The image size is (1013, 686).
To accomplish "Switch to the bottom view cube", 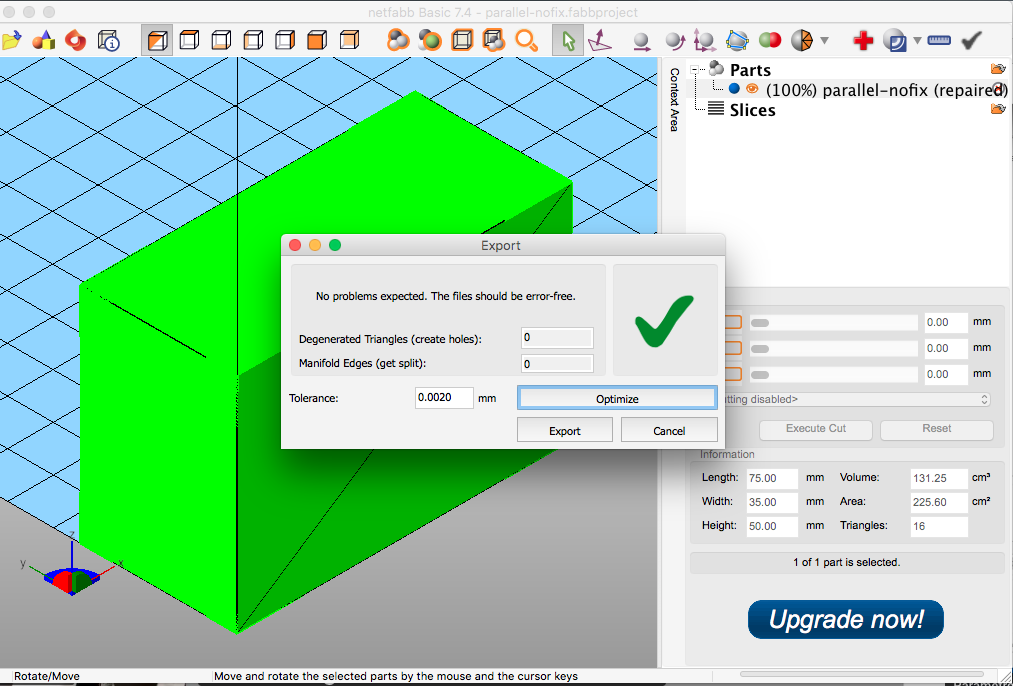I will click(x=221, y=41).
